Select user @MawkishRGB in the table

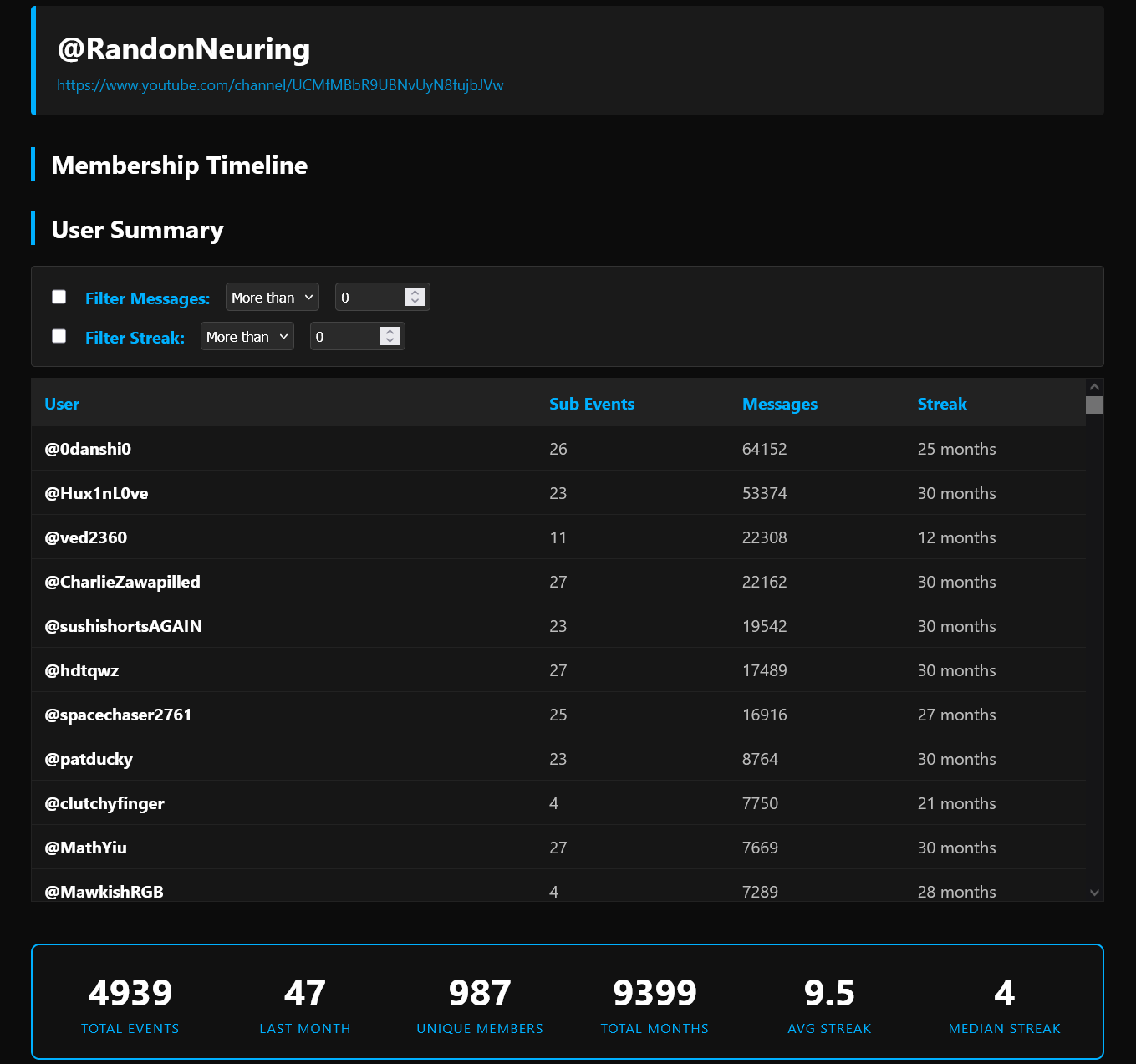click(x=104, y=892)
